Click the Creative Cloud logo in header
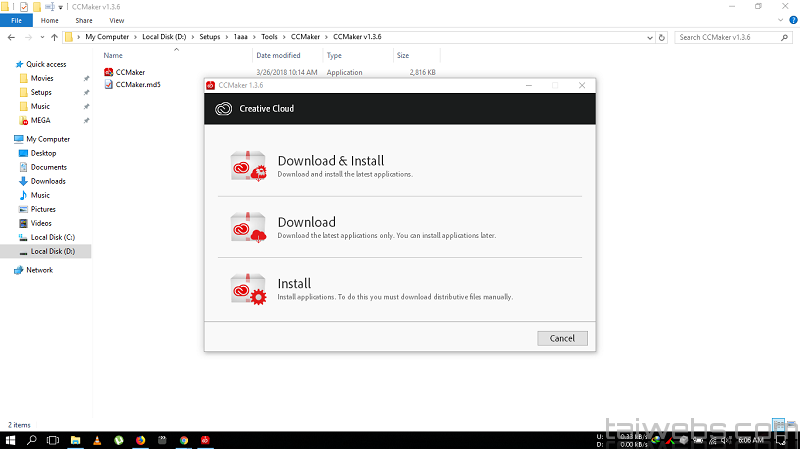Viewport: 800px width, 449px height. (222, 108)
